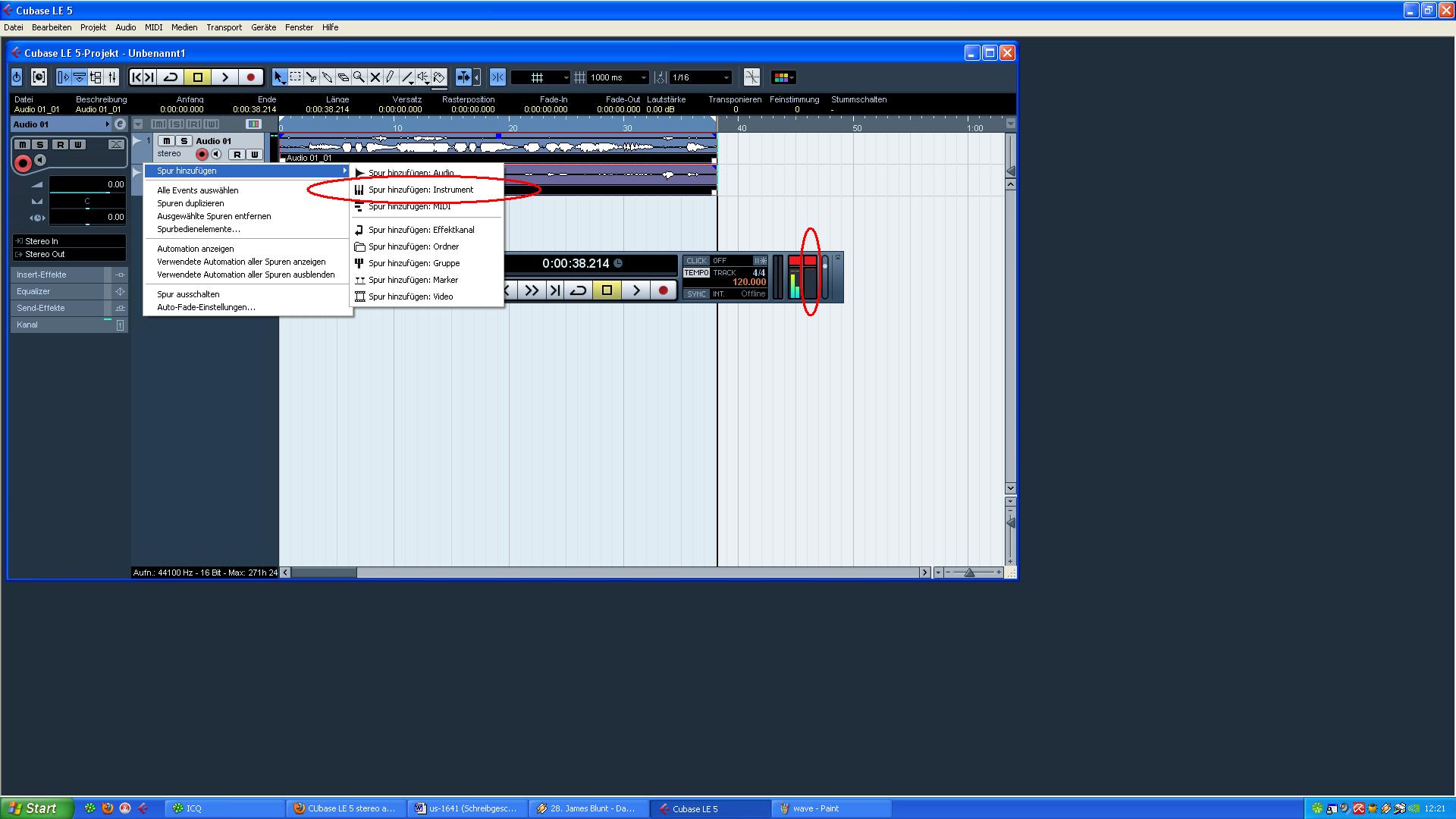Open Edit Channel Settings 'e' button
The image size is (1456, 819).
click(x=119, y=124)
